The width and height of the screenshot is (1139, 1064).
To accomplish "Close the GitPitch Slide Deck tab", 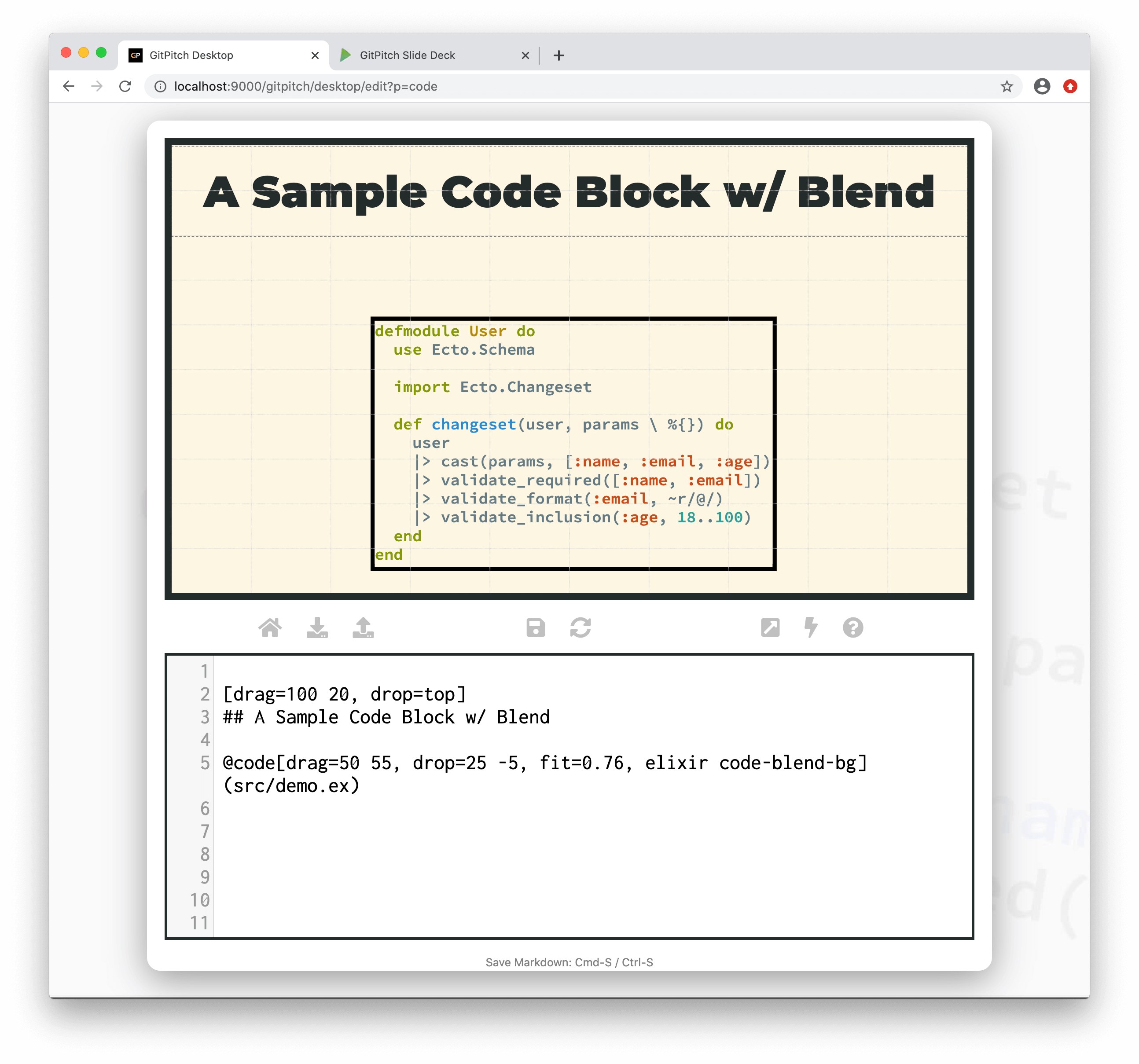I will (525, 55).
